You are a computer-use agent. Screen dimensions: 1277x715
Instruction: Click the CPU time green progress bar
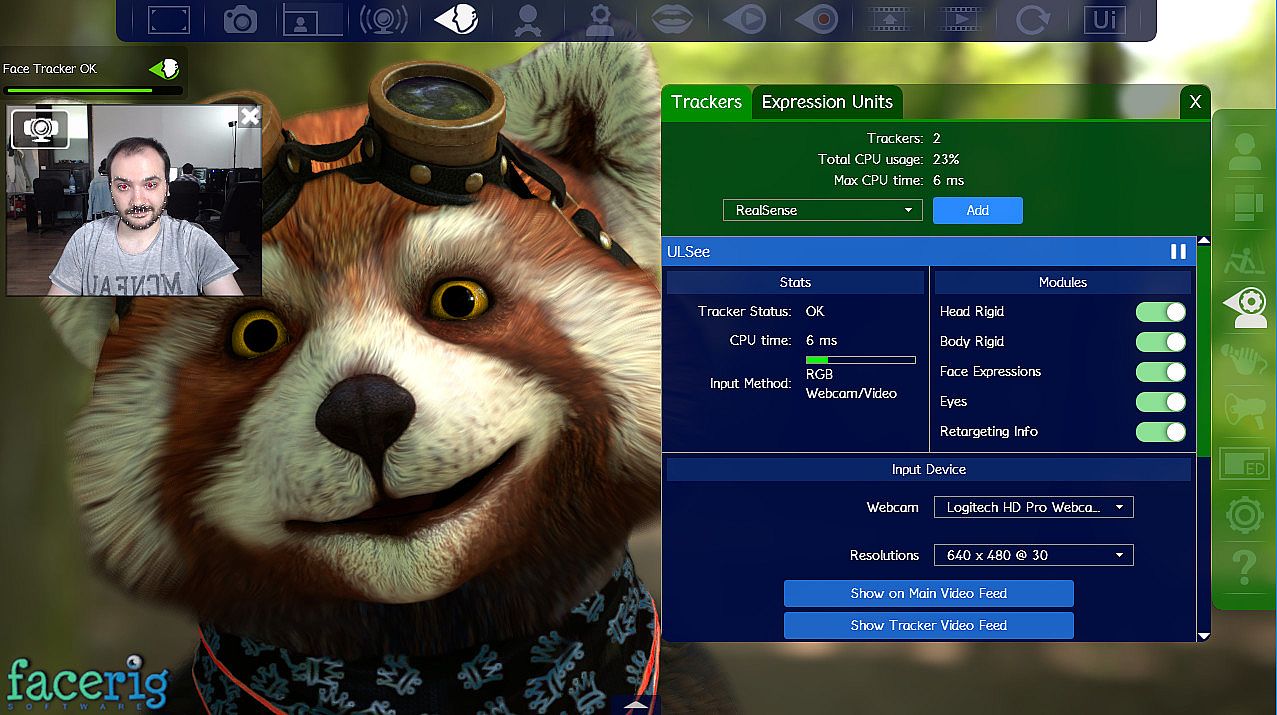(x=861, y=360)
